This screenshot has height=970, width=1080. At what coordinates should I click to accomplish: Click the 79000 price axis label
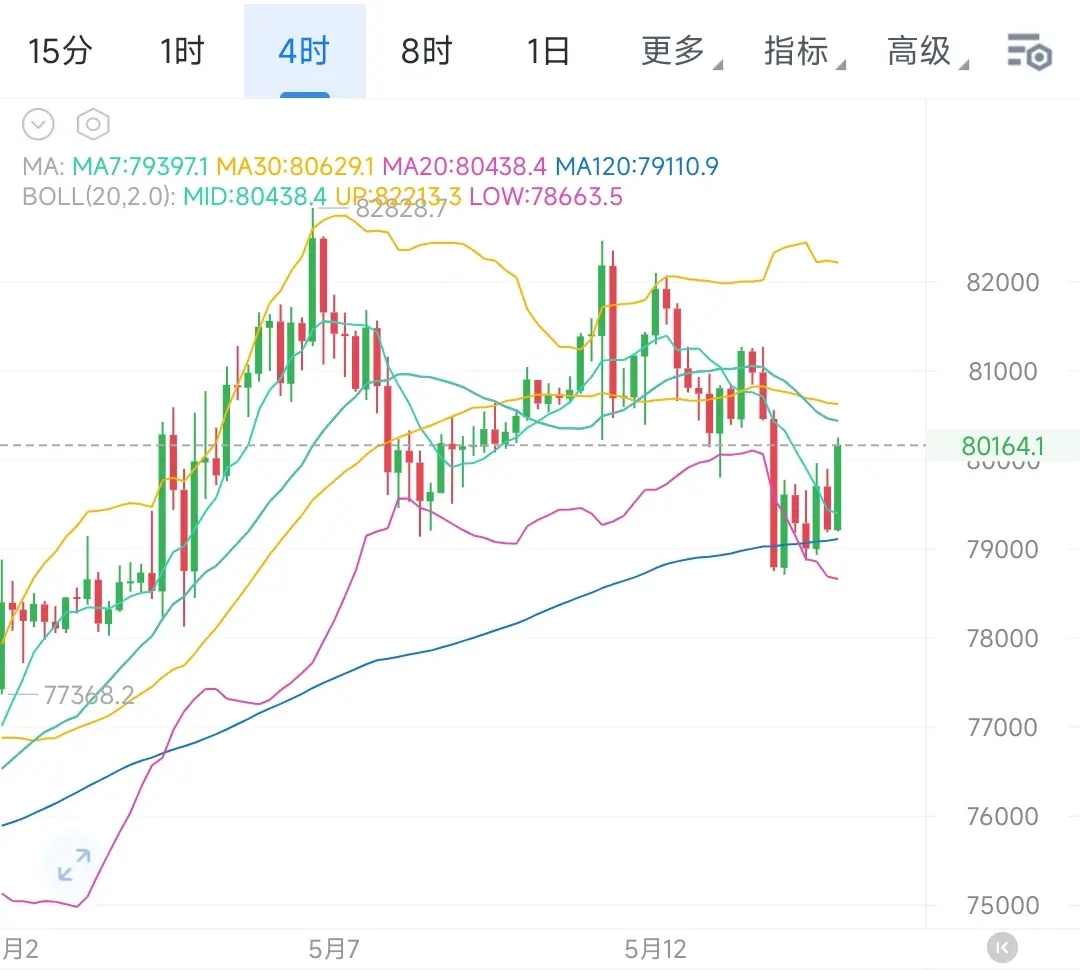point(1003,550)
